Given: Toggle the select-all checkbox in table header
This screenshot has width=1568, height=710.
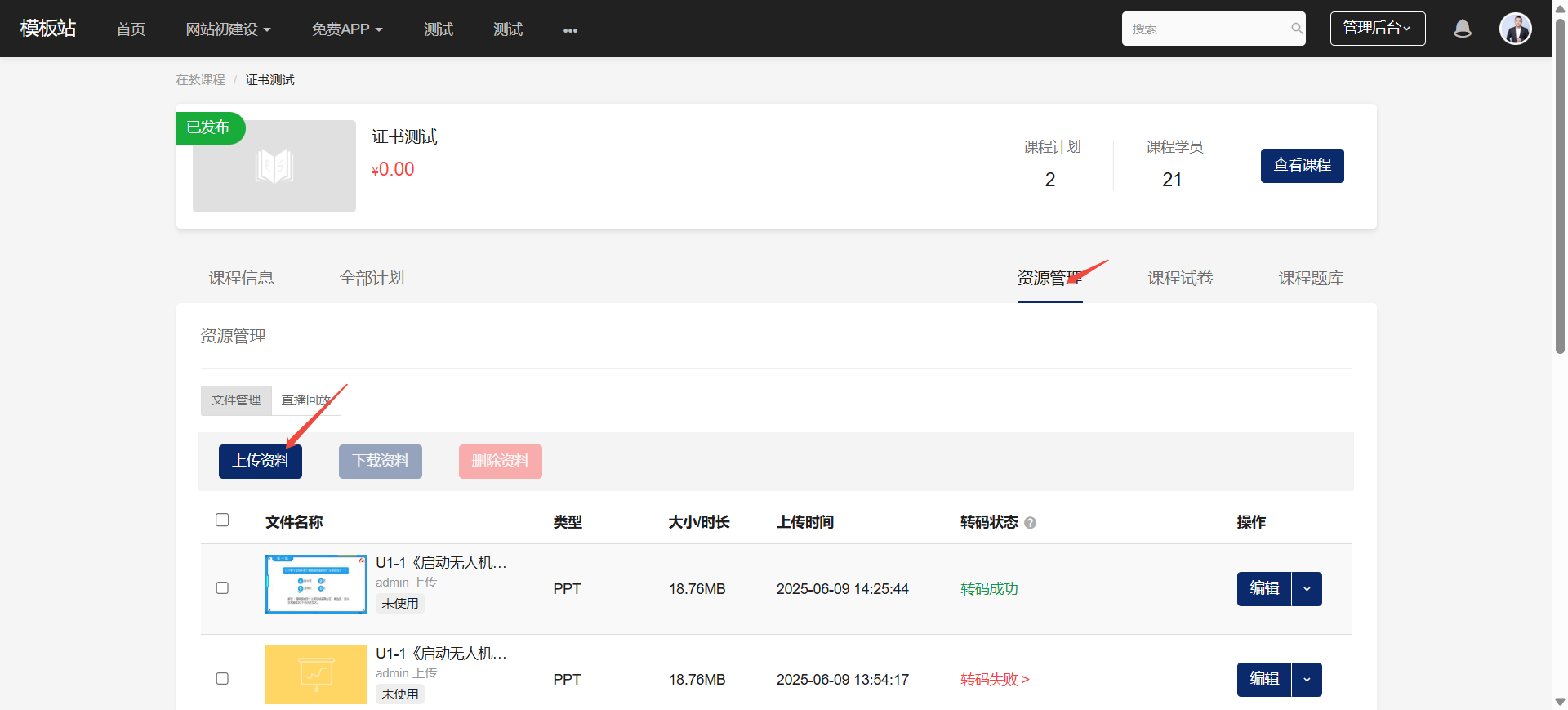Looking at the screenshot, I should (x=222, y=520).
